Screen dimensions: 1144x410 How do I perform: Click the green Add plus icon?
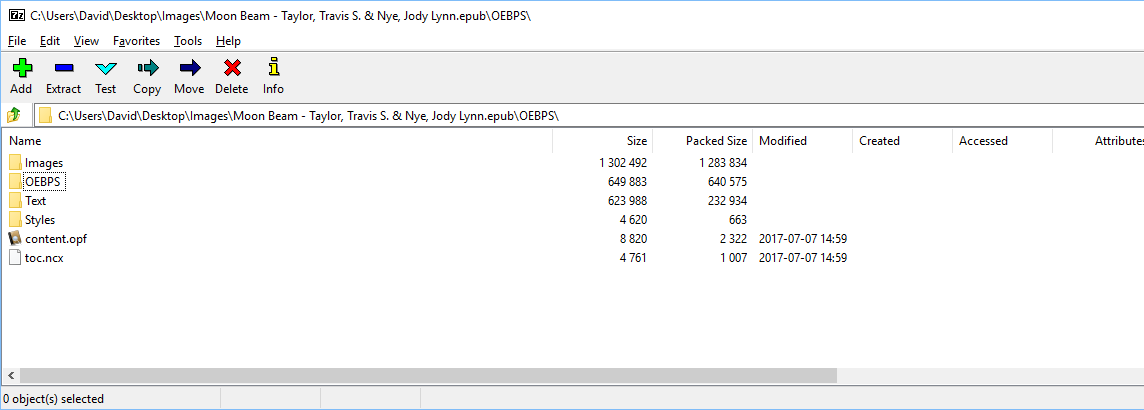pyautogui.click(x=21, y=68)
